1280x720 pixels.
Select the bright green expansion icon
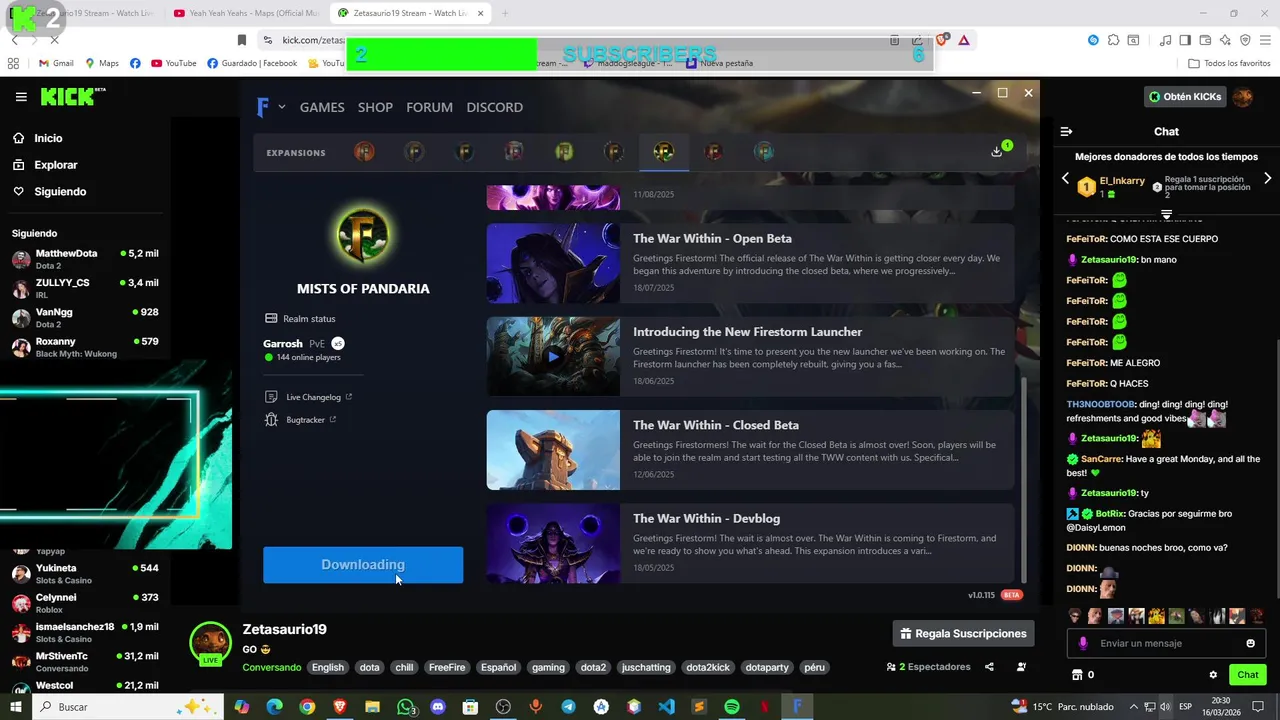[564, 151]
